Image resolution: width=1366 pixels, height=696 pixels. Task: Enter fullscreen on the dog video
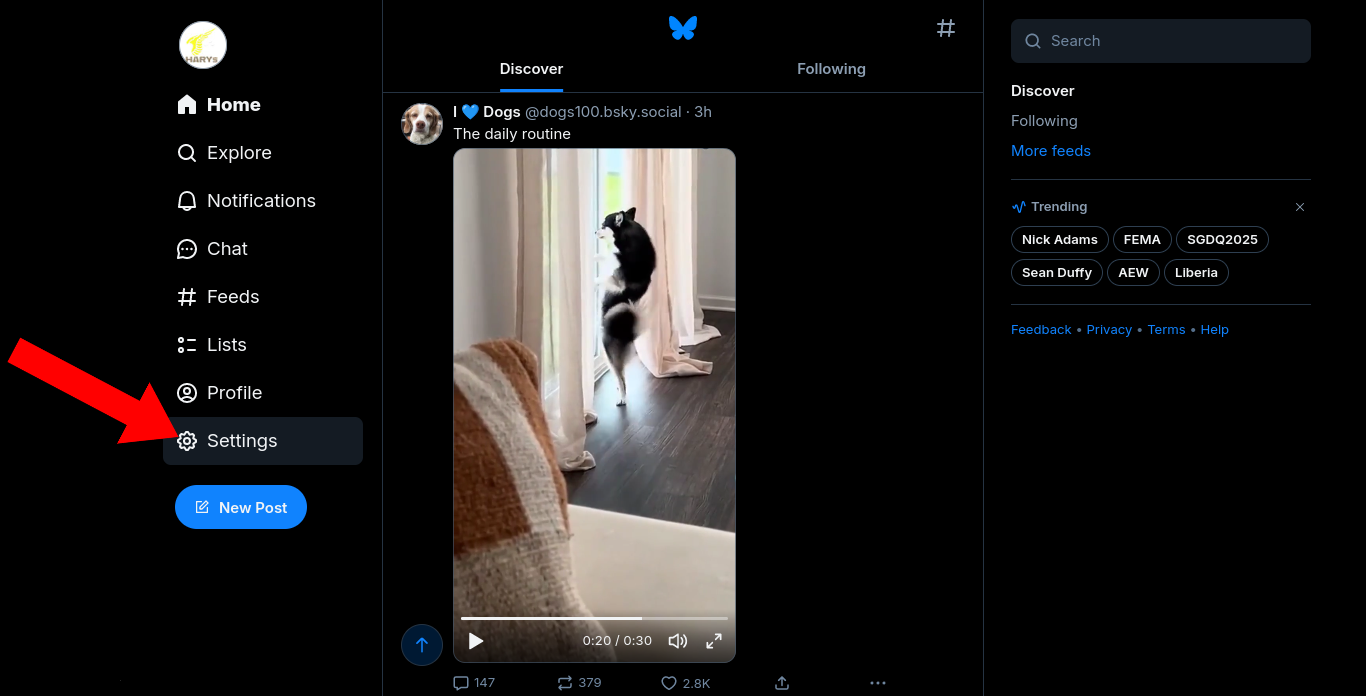click(714, 641)
